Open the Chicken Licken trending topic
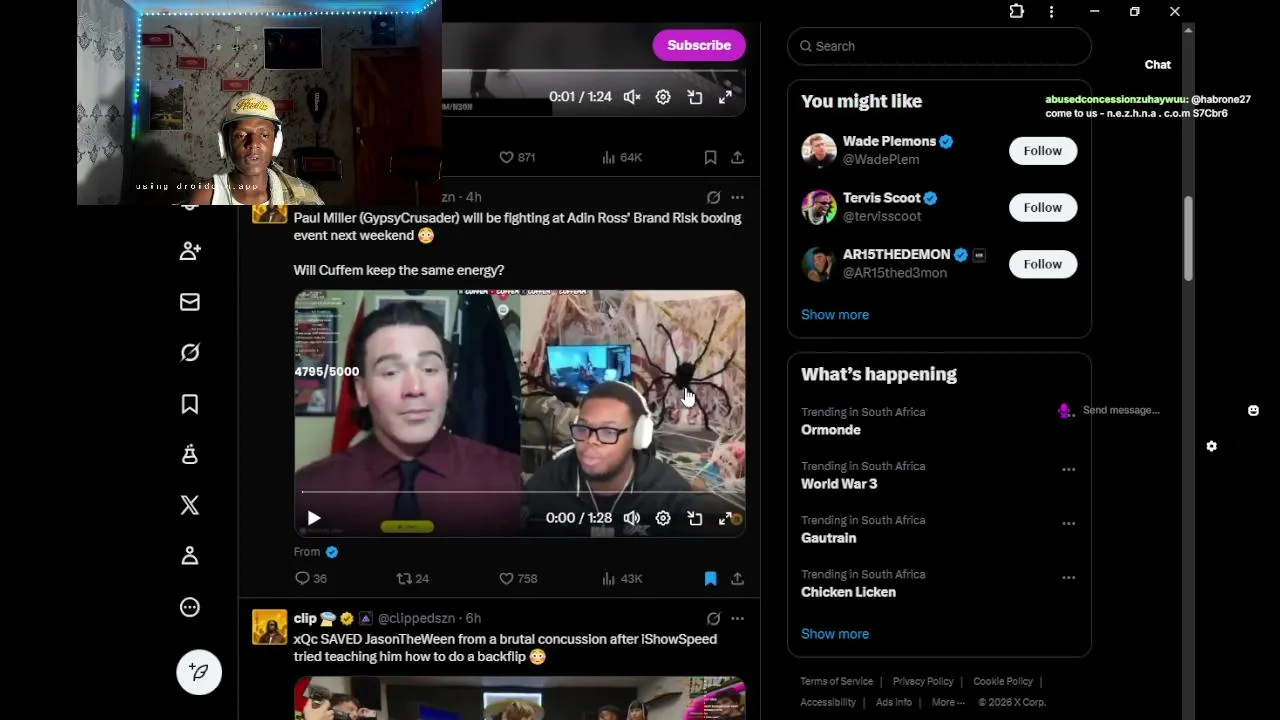Viewport: 1280px width, 720px height. click(x=848, y=592)
